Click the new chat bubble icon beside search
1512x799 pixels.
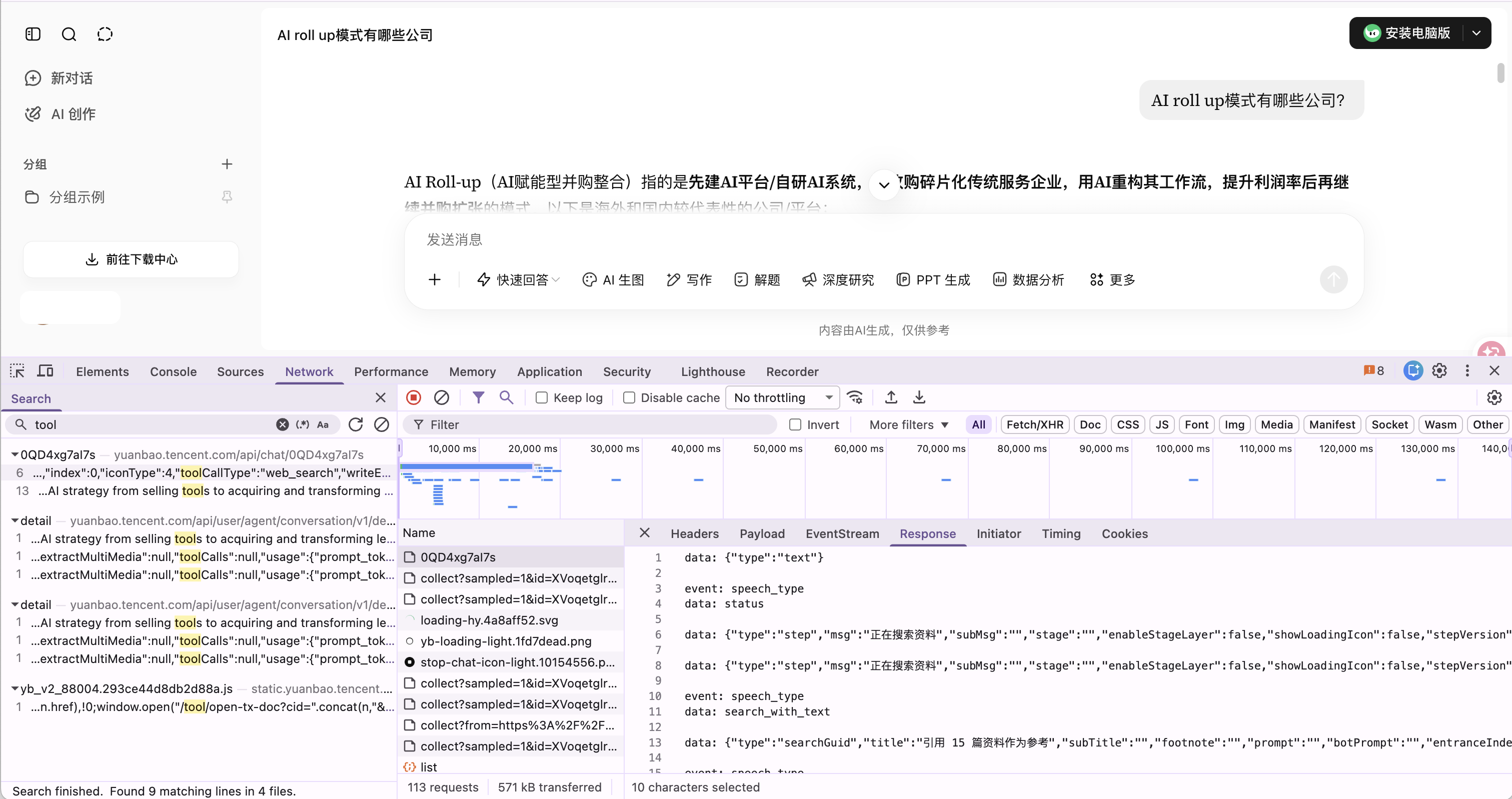[x=105, y=34]
